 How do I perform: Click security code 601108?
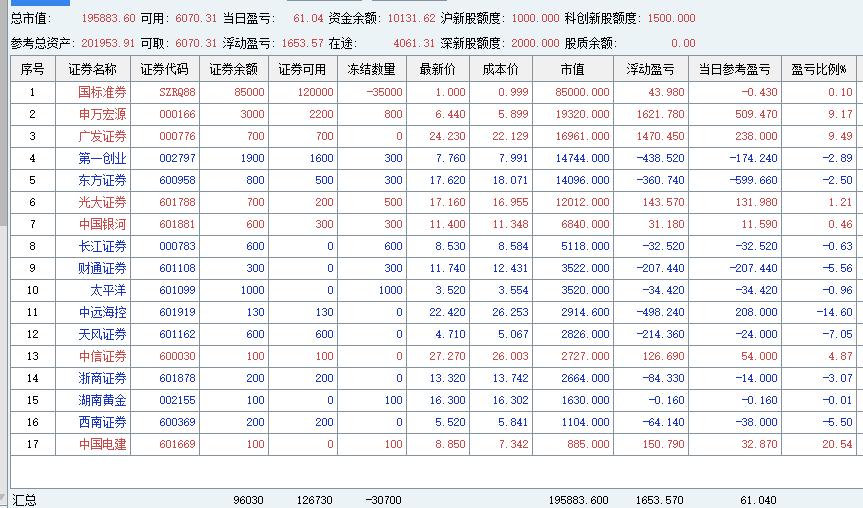coord(177,269)
